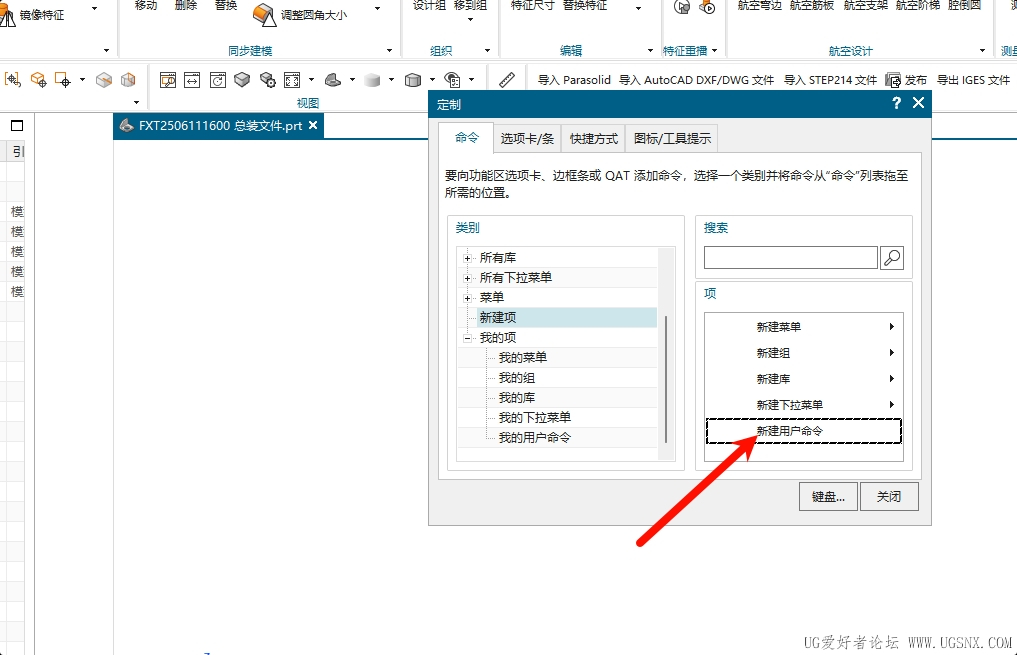1017x655 pixels.
Task: Open the 移到组 dropdown arrow
Action: pyautogui.click(x=471, y=19)
